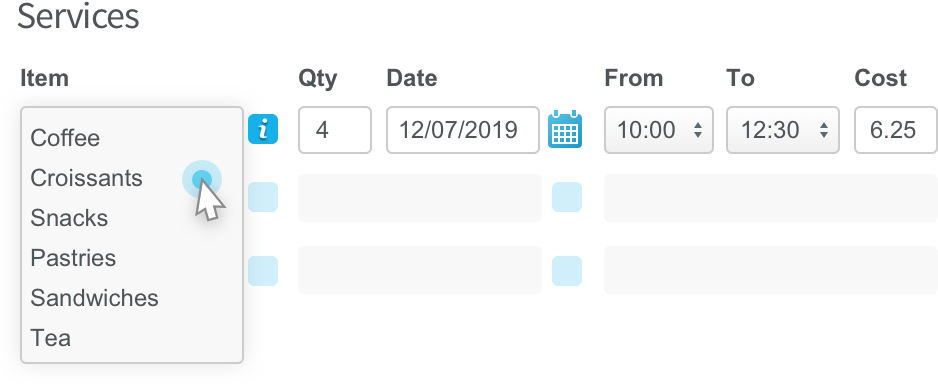
Task: Click the third row's greyed Qty and Date bar
Action: pos(420,270)
